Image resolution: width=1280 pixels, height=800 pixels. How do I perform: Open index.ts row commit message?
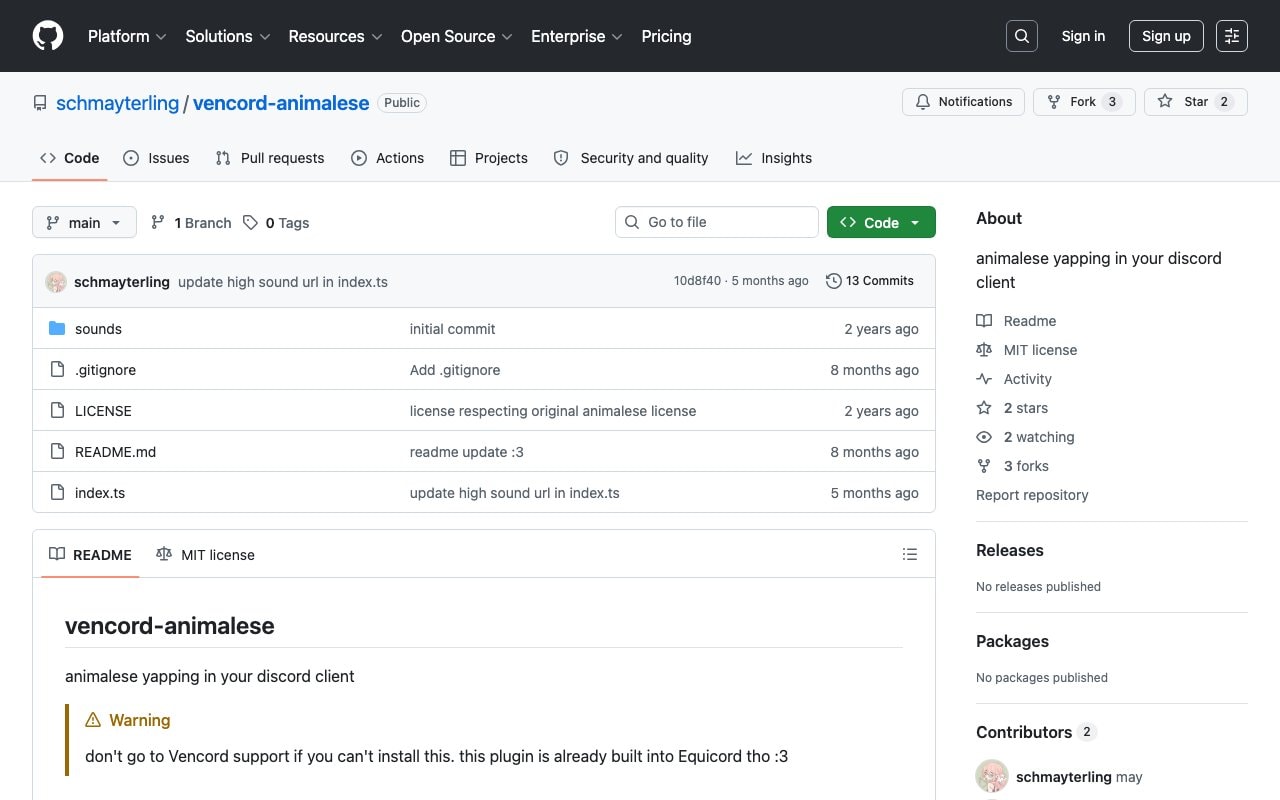[x=515, y=493]
